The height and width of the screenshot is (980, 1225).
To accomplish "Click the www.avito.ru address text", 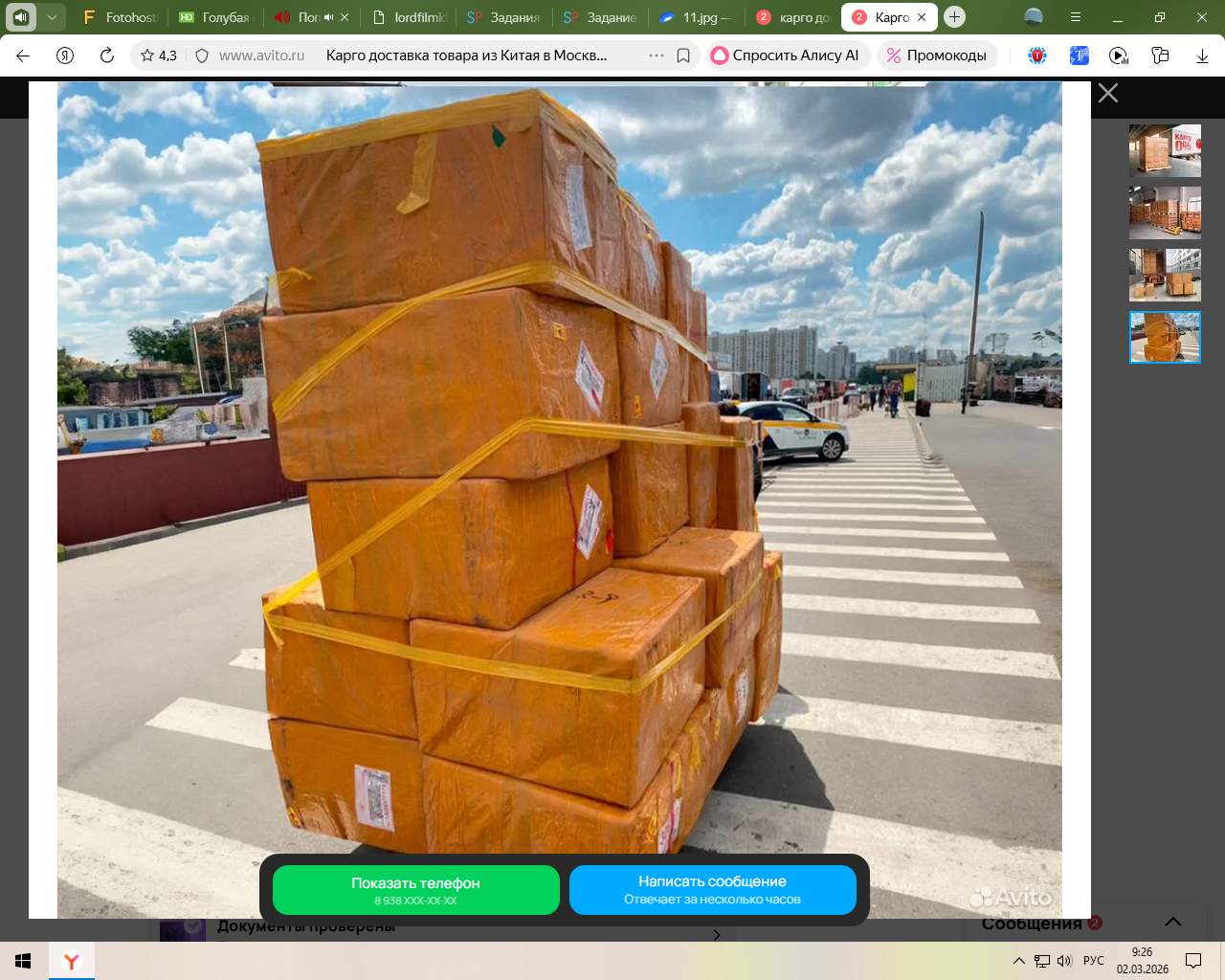I will pos(261,56).
